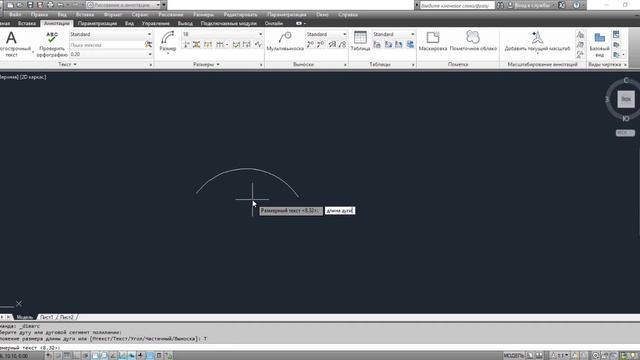Click the sign-in services button in title bar
Image resolution: width=640 pixels, height=360 pixels.
click(x=531, y=5)
